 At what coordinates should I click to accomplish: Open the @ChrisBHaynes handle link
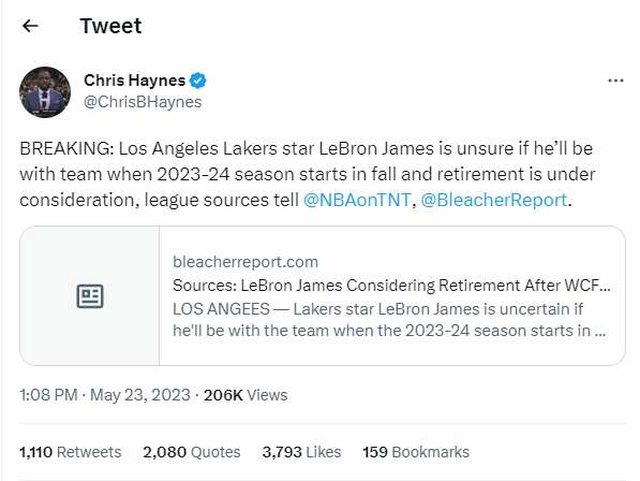coord(142,101)
